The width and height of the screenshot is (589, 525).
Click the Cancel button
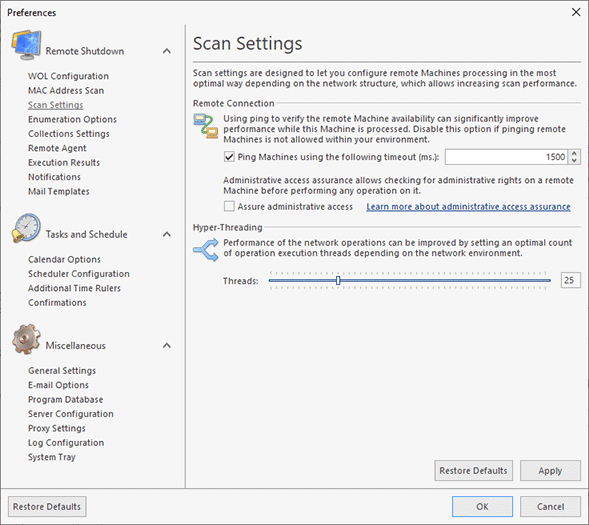click(550, 507)
